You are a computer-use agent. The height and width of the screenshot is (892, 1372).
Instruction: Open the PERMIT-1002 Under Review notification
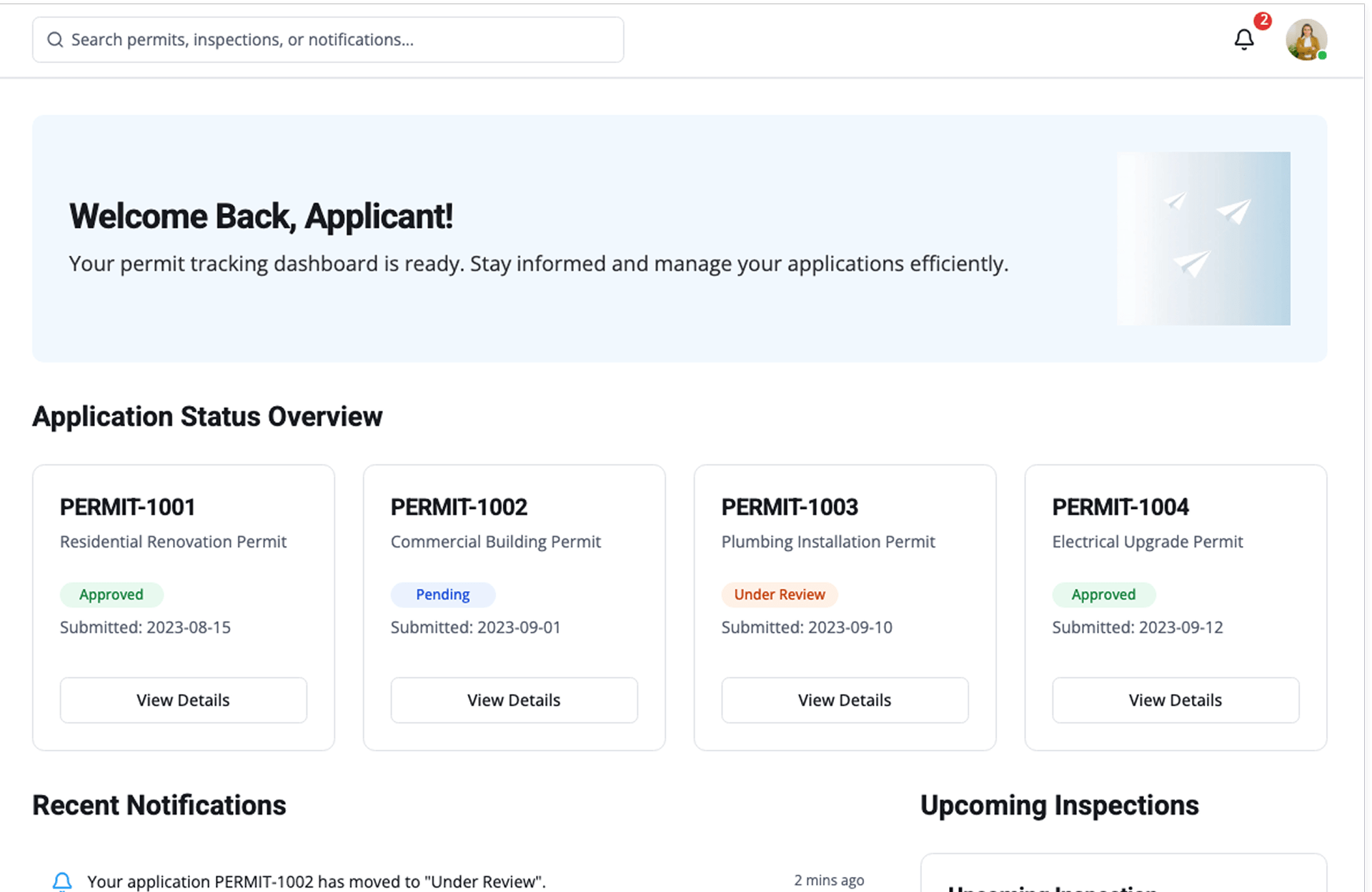tap(317, 881)
